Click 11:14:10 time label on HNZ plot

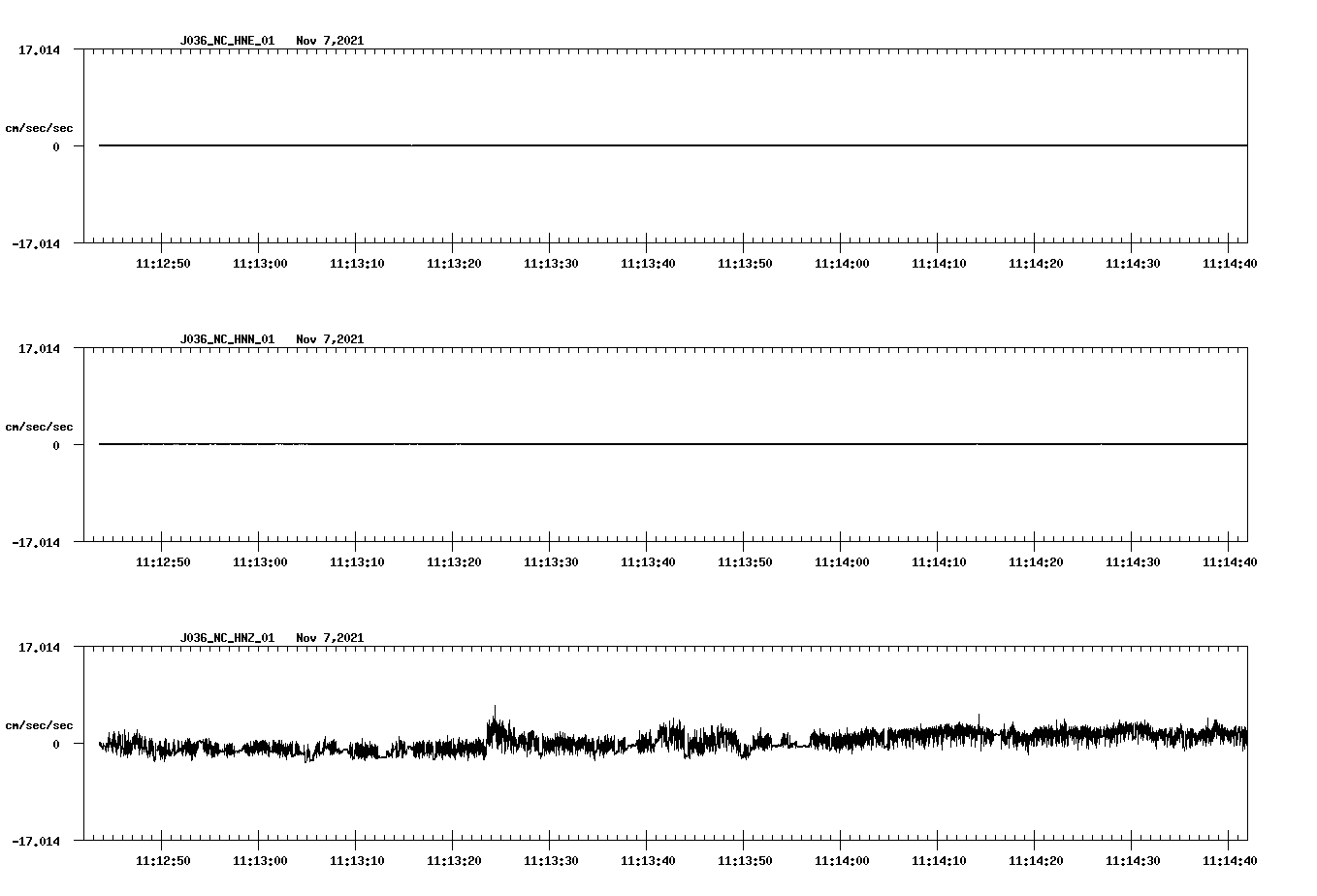939,861
